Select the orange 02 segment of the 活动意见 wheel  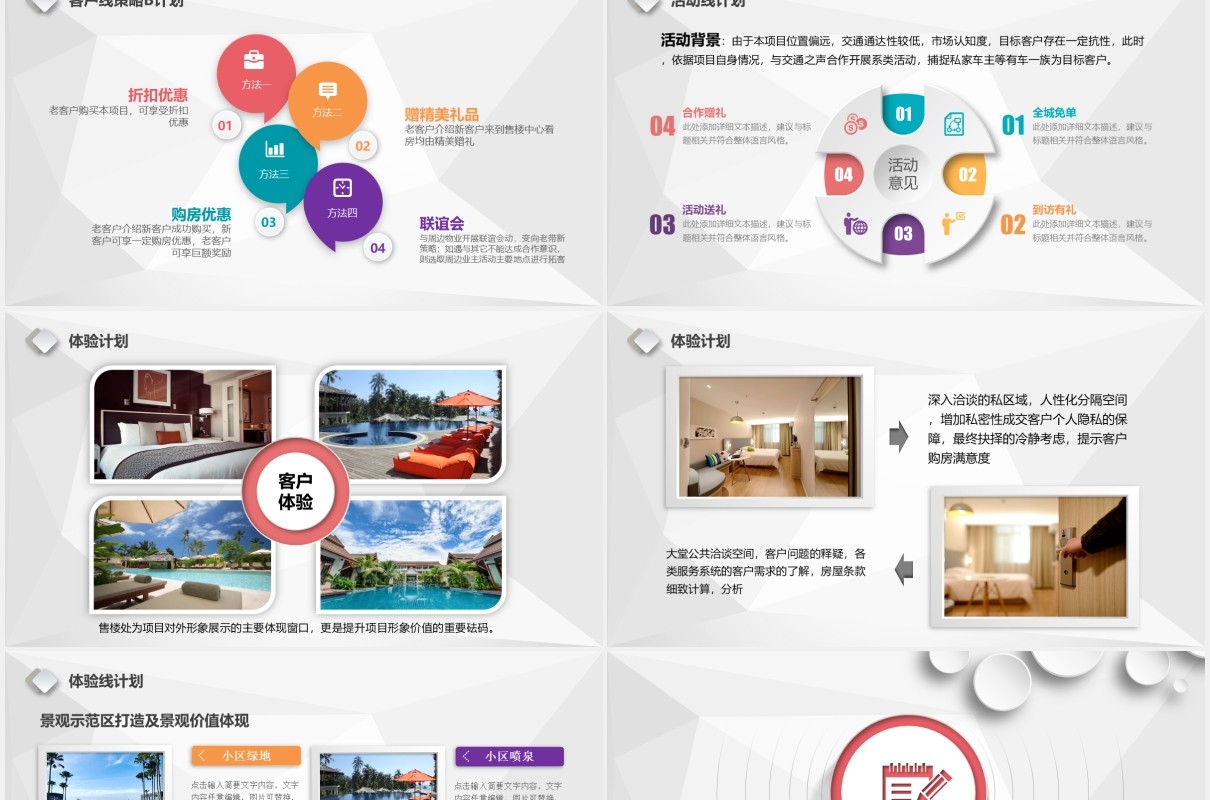point(965,174)
